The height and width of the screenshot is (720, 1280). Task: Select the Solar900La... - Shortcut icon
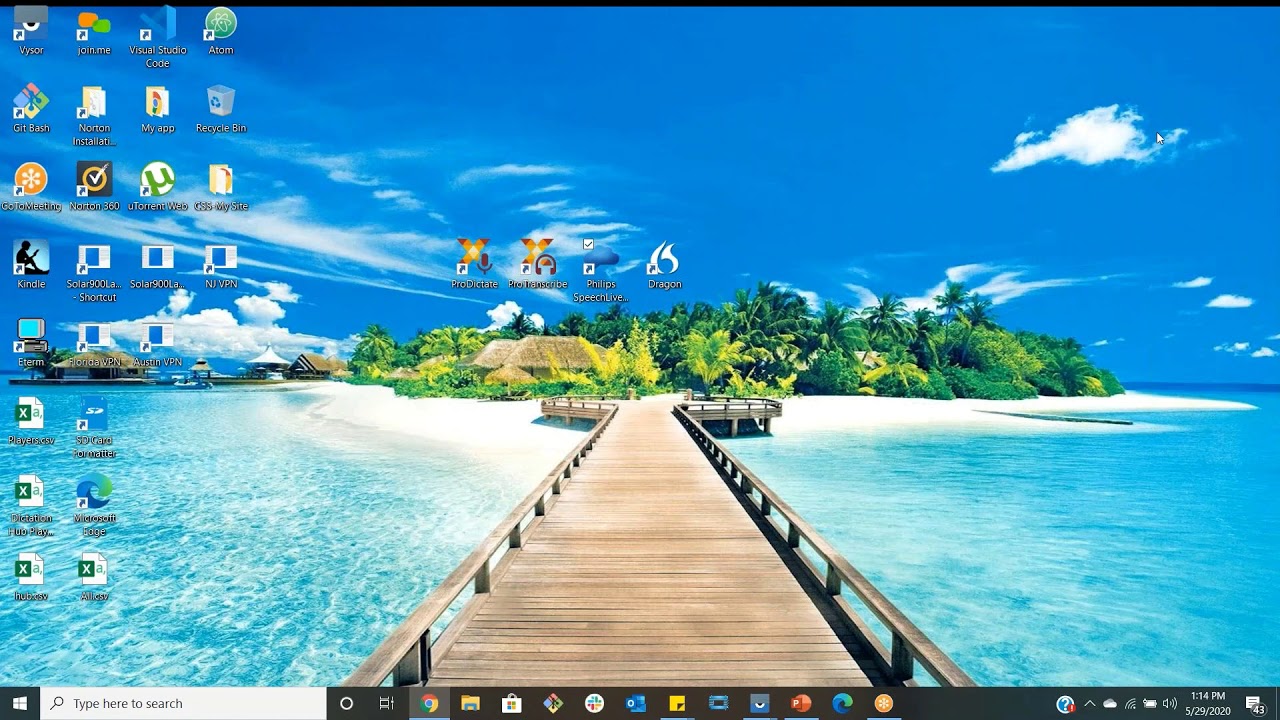coord(94,273)
